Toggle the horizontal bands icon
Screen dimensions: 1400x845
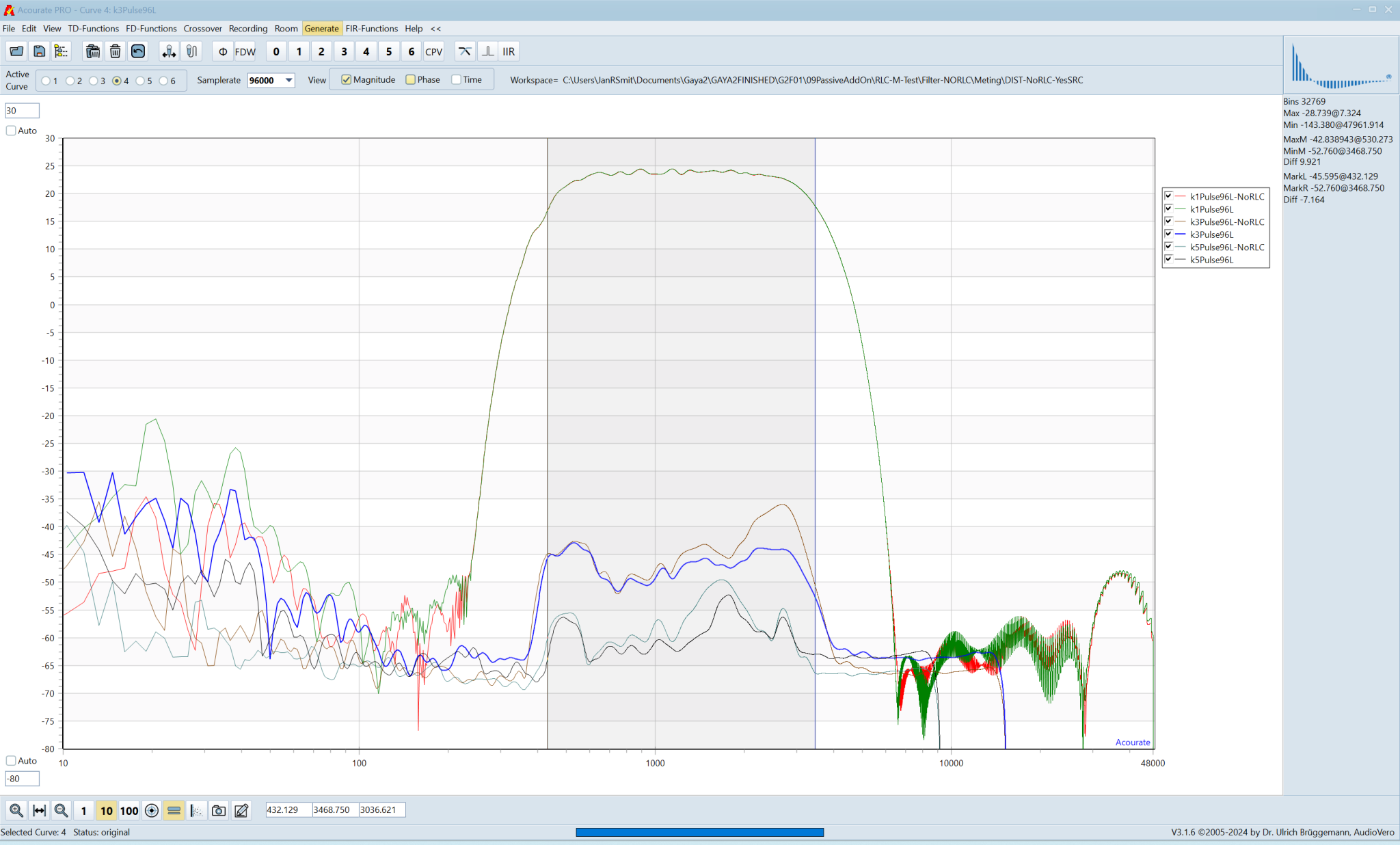coord(174,810)
